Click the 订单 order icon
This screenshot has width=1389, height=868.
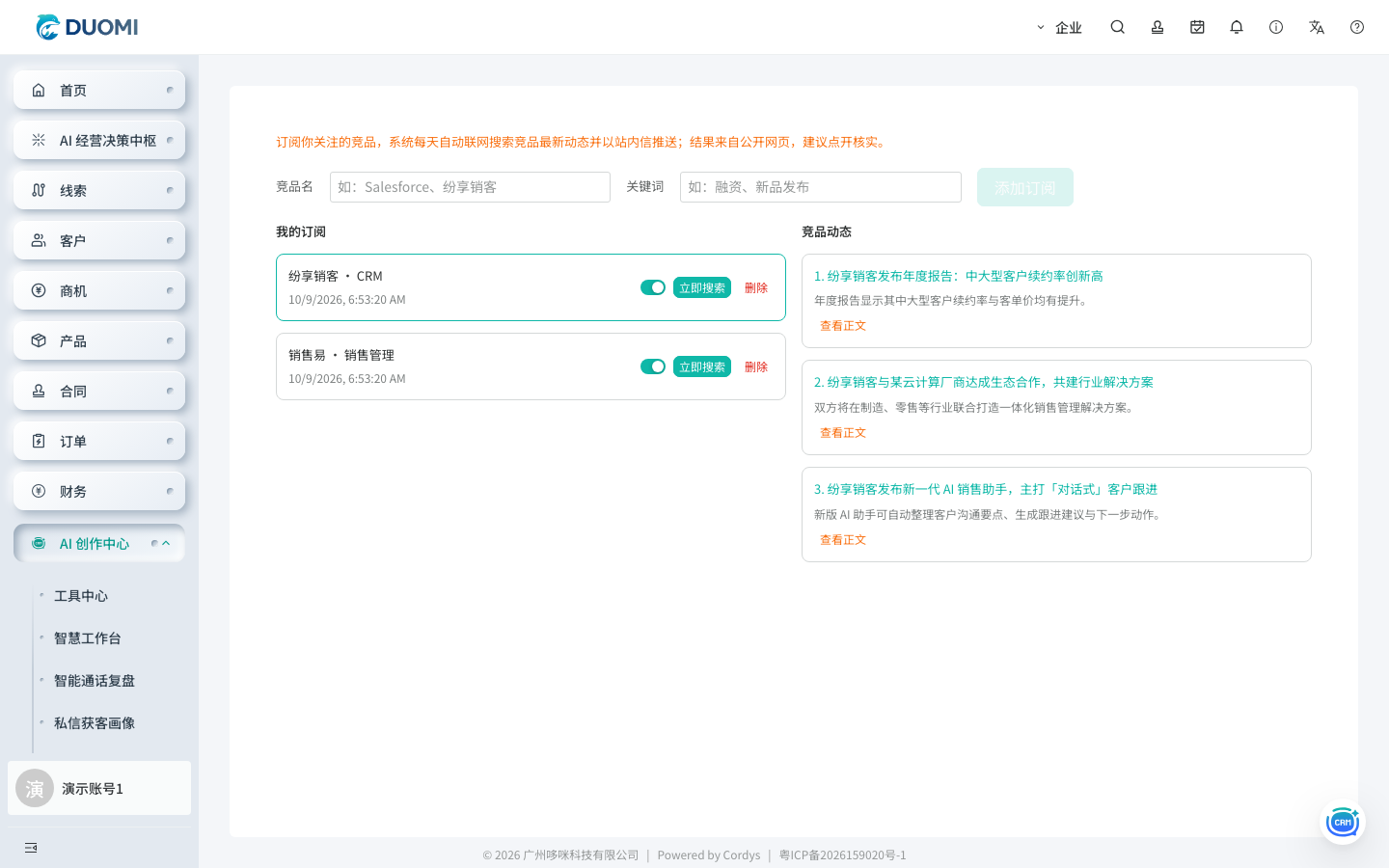point(39,441)
